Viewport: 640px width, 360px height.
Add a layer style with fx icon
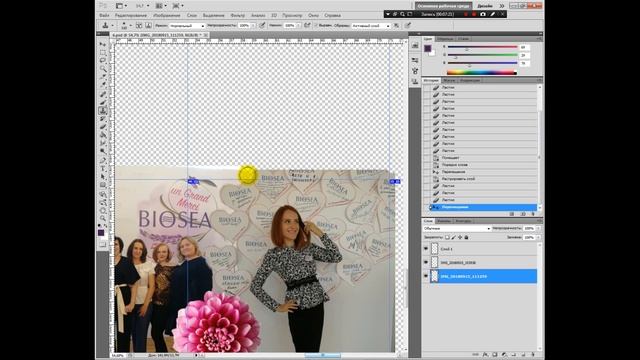coord(485,355)
